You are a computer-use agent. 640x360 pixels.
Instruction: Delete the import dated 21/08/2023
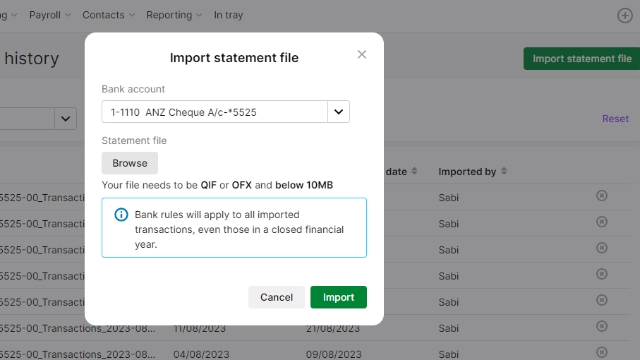[x=602, y=326]
